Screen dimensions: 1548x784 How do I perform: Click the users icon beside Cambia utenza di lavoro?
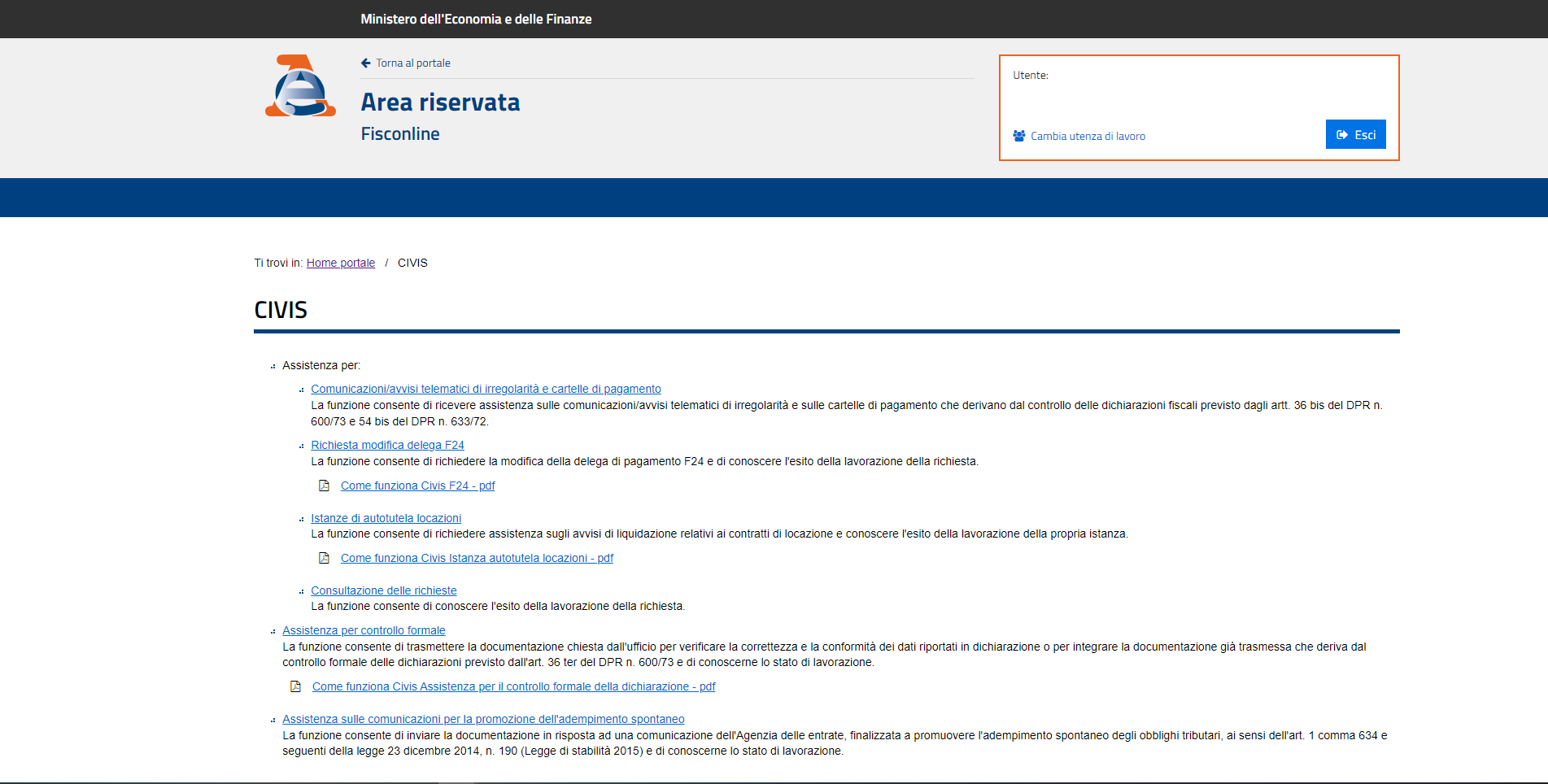[1019, 136]
